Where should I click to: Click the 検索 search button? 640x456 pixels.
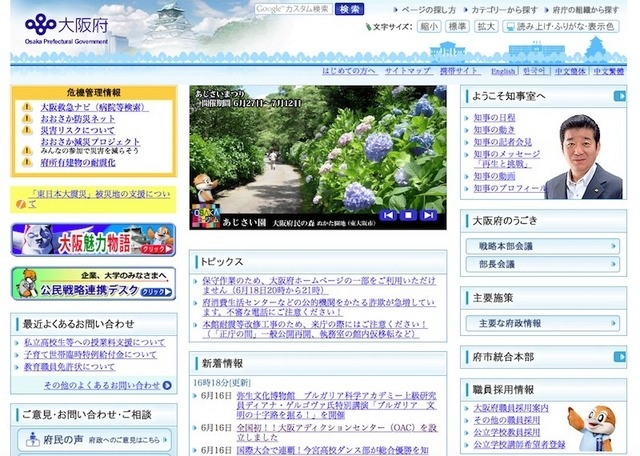(x=349, y=9)
